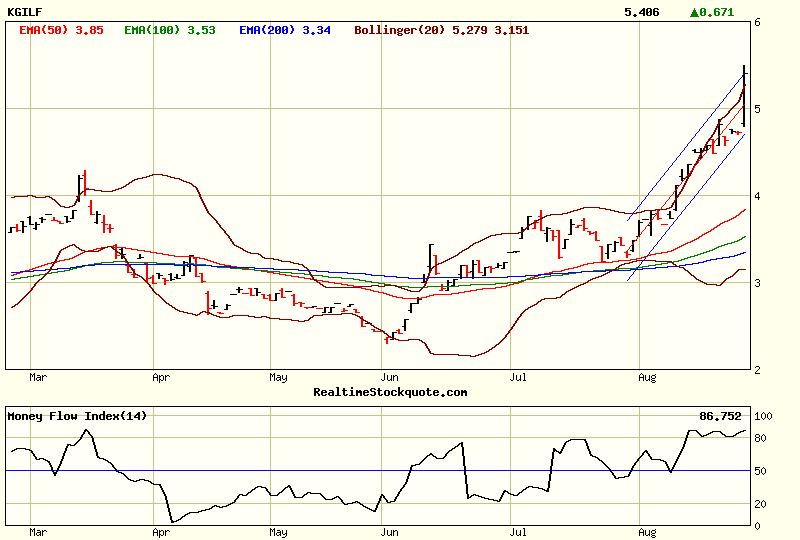Click the Money Flow Index(14) title
Image resolution: width=800 pixels, height=540 pixels.
pos(77,416)
